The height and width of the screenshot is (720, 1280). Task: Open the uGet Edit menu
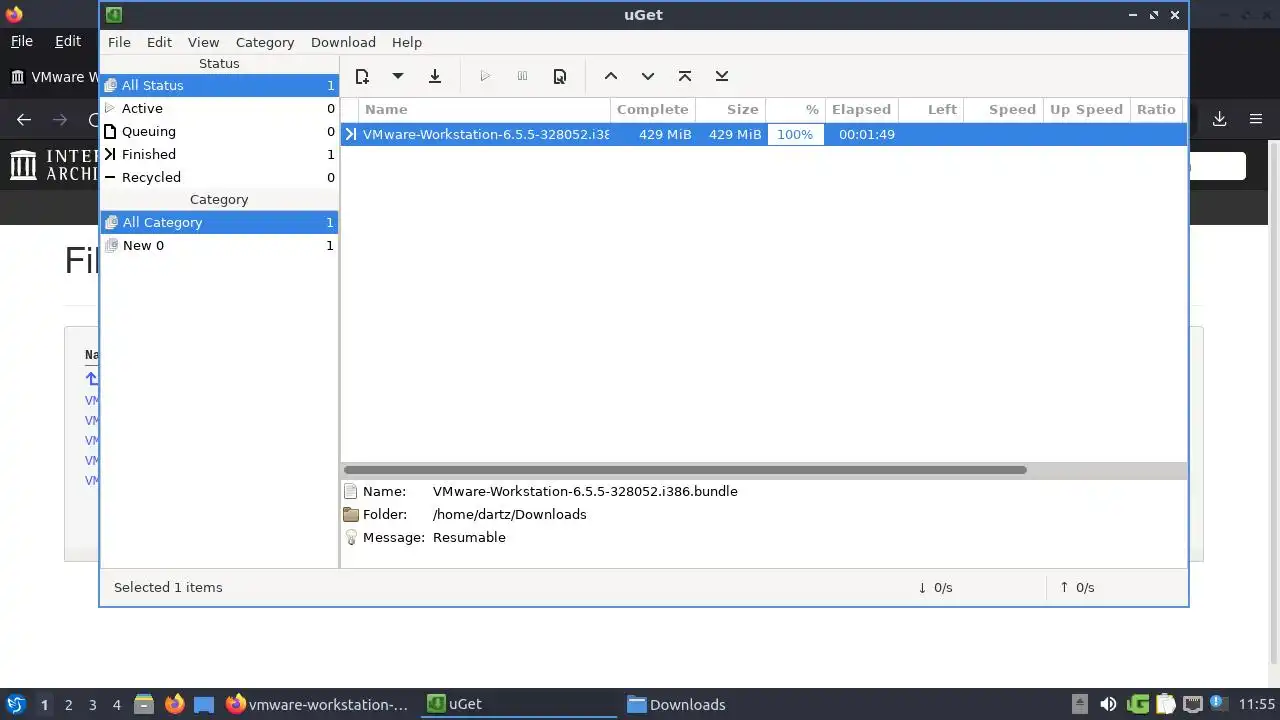159,42
